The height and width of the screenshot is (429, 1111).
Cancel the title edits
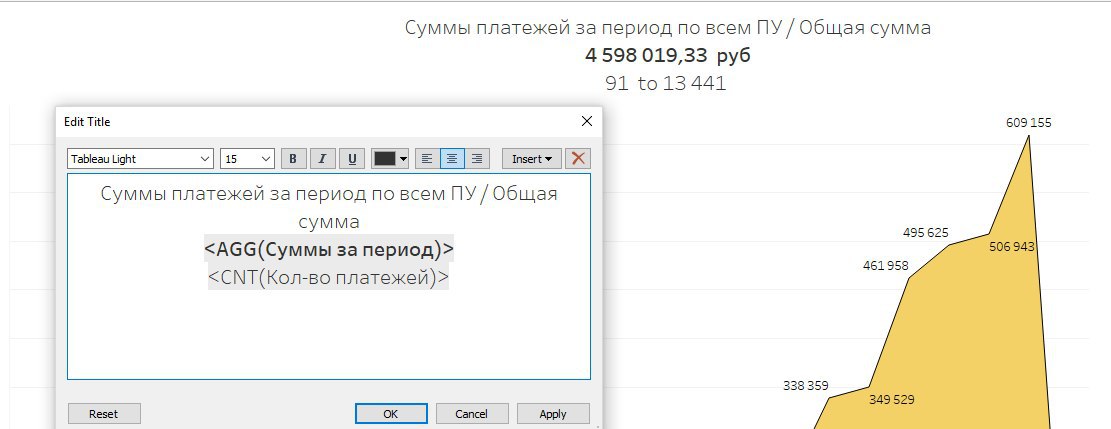click(472, 414)
